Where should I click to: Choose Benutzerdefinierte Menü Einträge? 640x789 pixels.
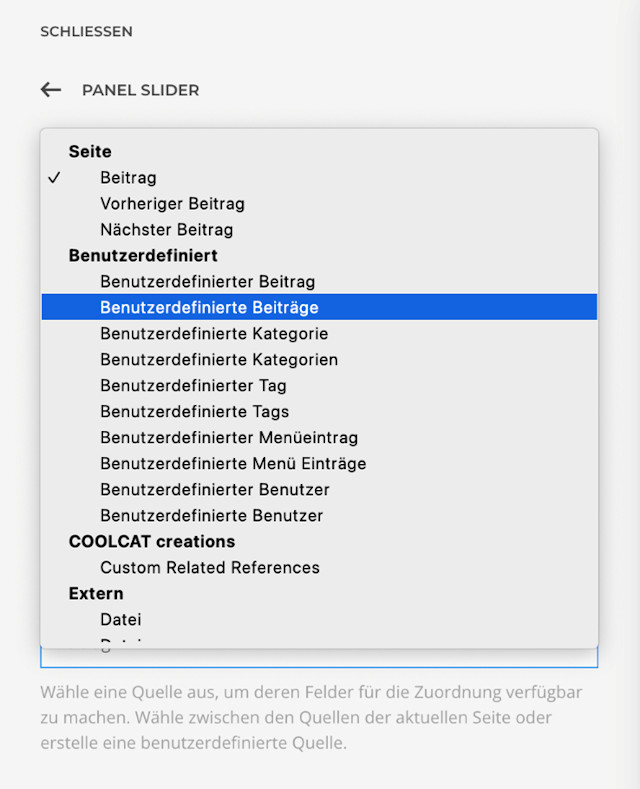233,464
